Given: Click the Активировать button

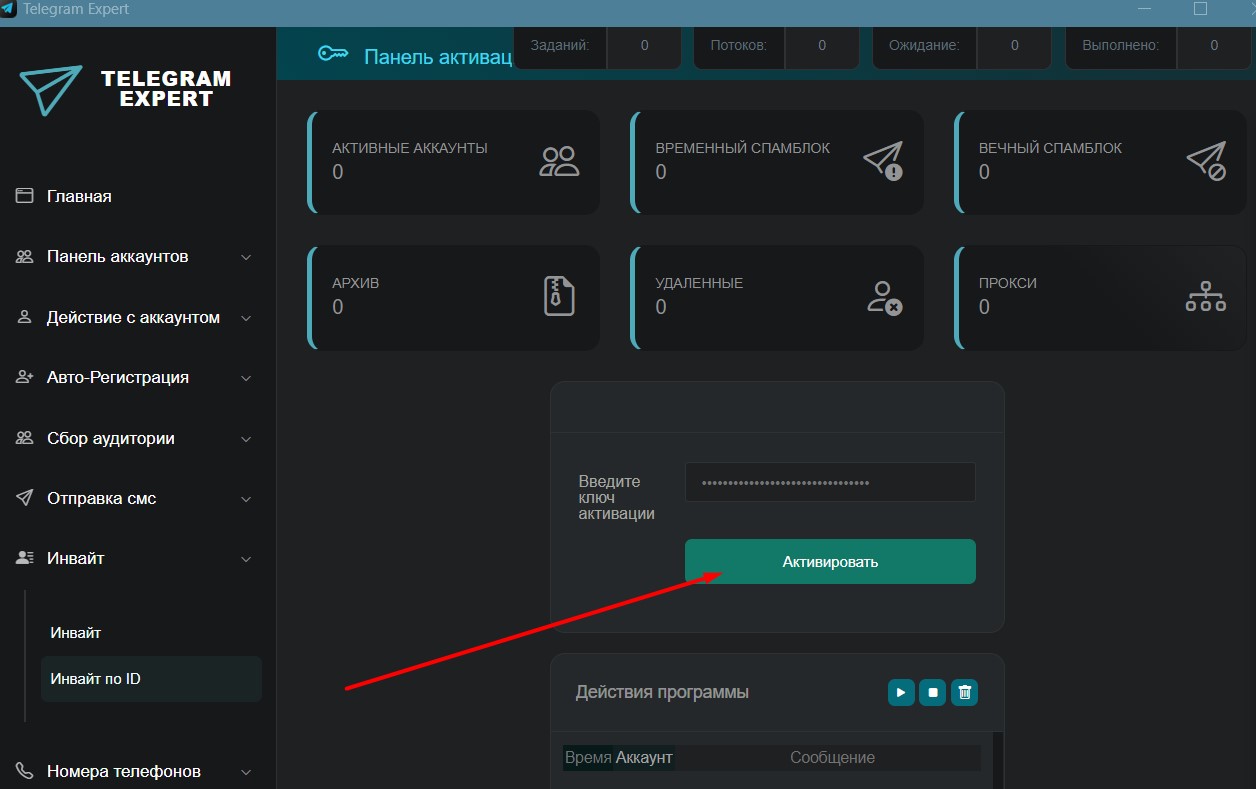Looking at the screenshot, I should coord(829,561).
